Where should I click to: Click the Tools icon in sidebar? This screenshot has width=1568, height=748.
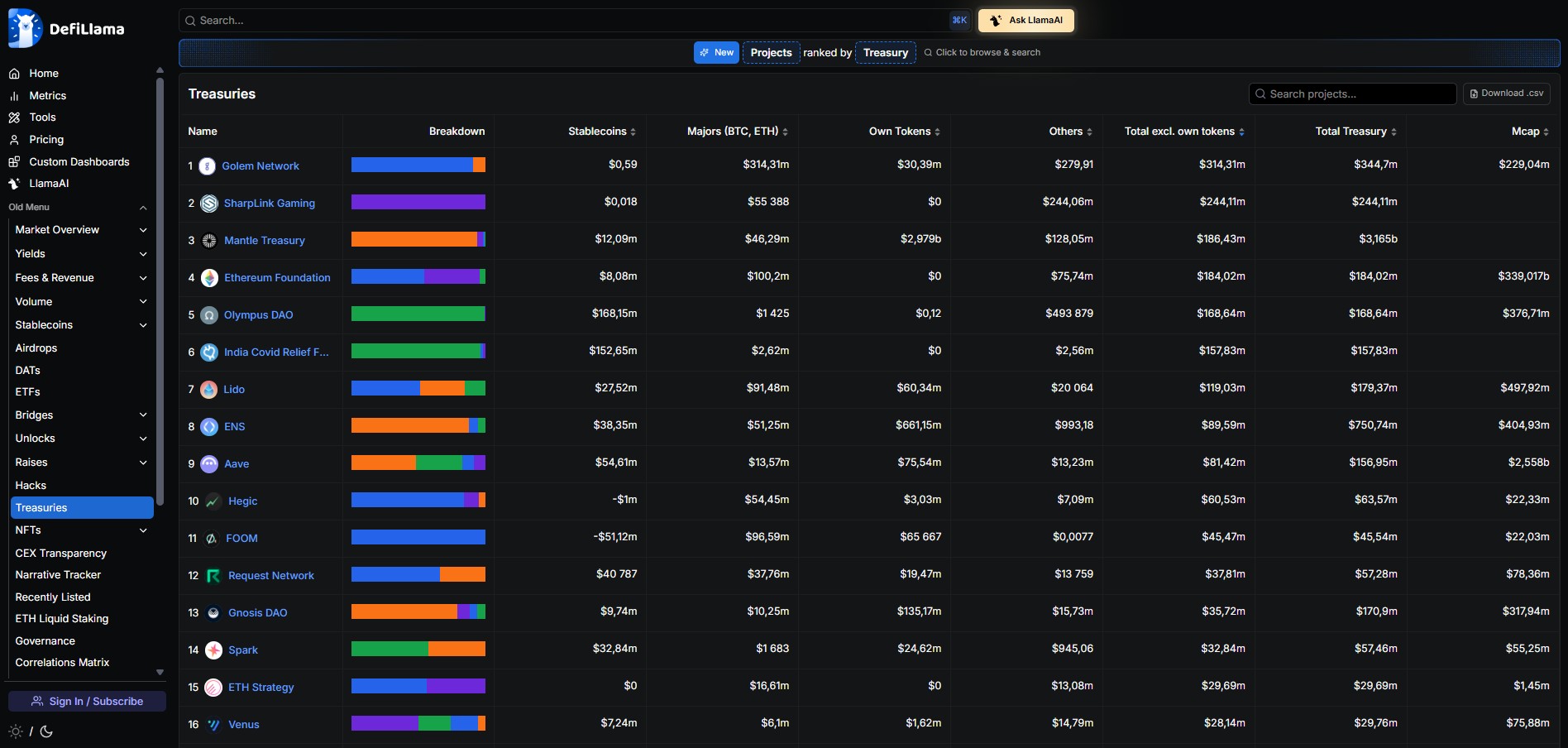(14, 117)
